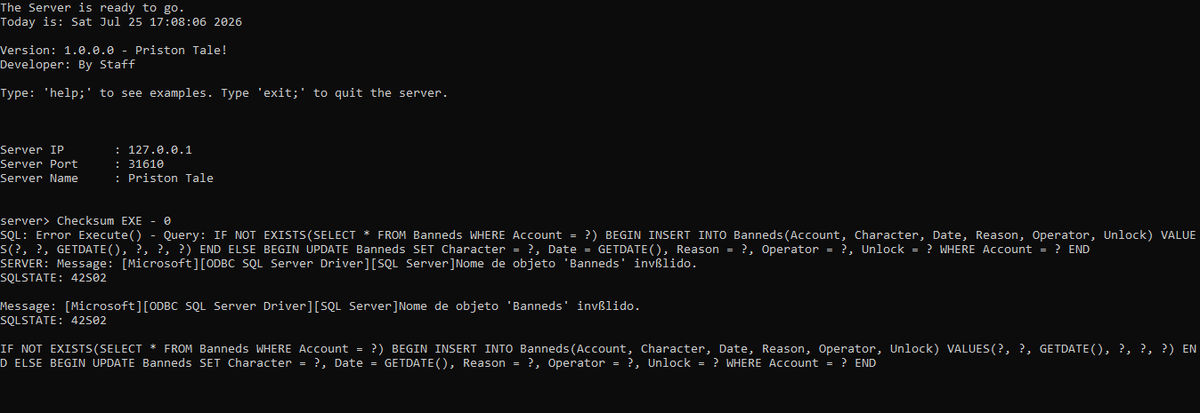Click the 'Developer: By Staff' line
1200x413 pixels.
click(x=68, y=64)
